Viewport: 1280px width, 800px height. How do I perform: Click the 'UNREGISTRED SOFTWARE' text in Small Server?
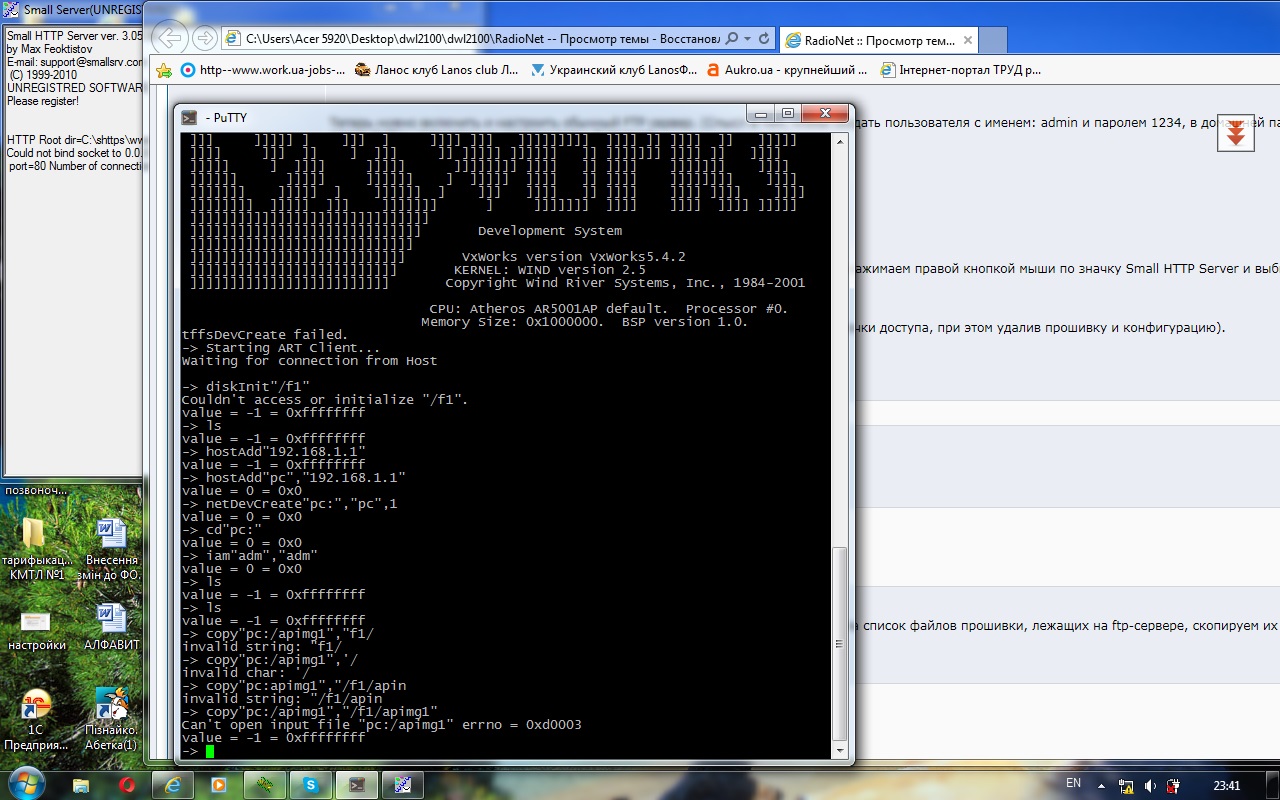click(74, 88)
